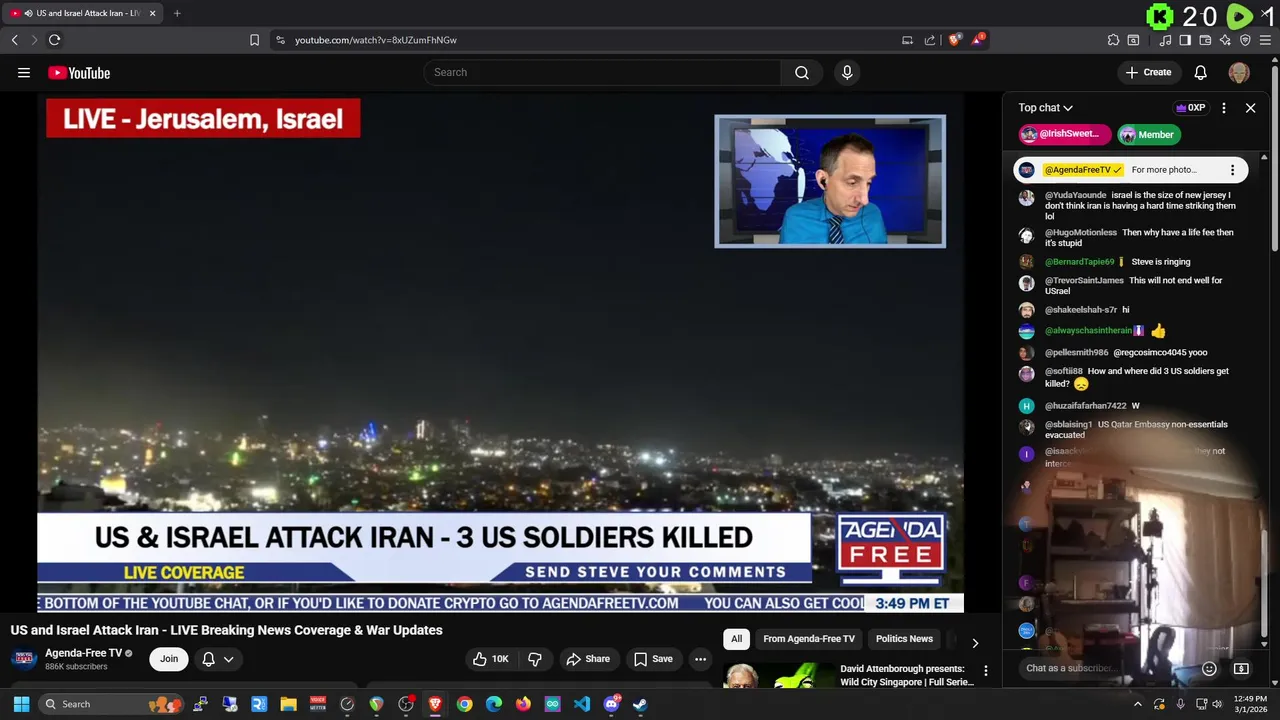Open the browser main menu
This screenshot has height=720, width=1280.
1266,40
